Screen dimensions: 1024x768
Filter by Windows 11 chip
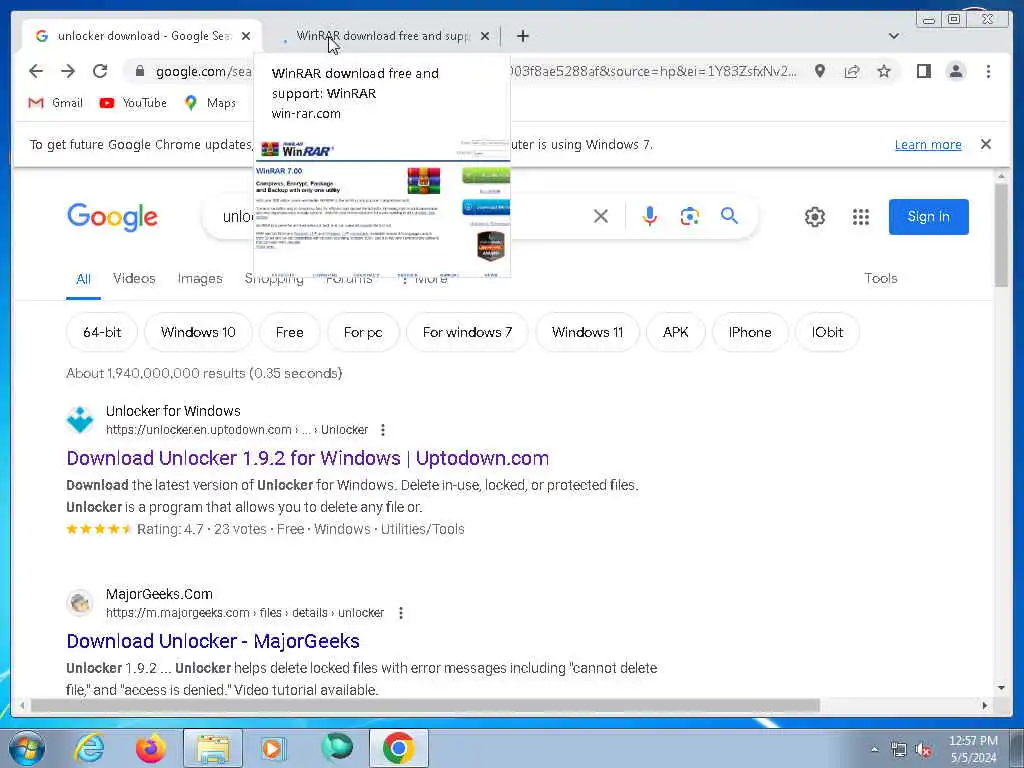pyautogui.click(x=587, y=332)
